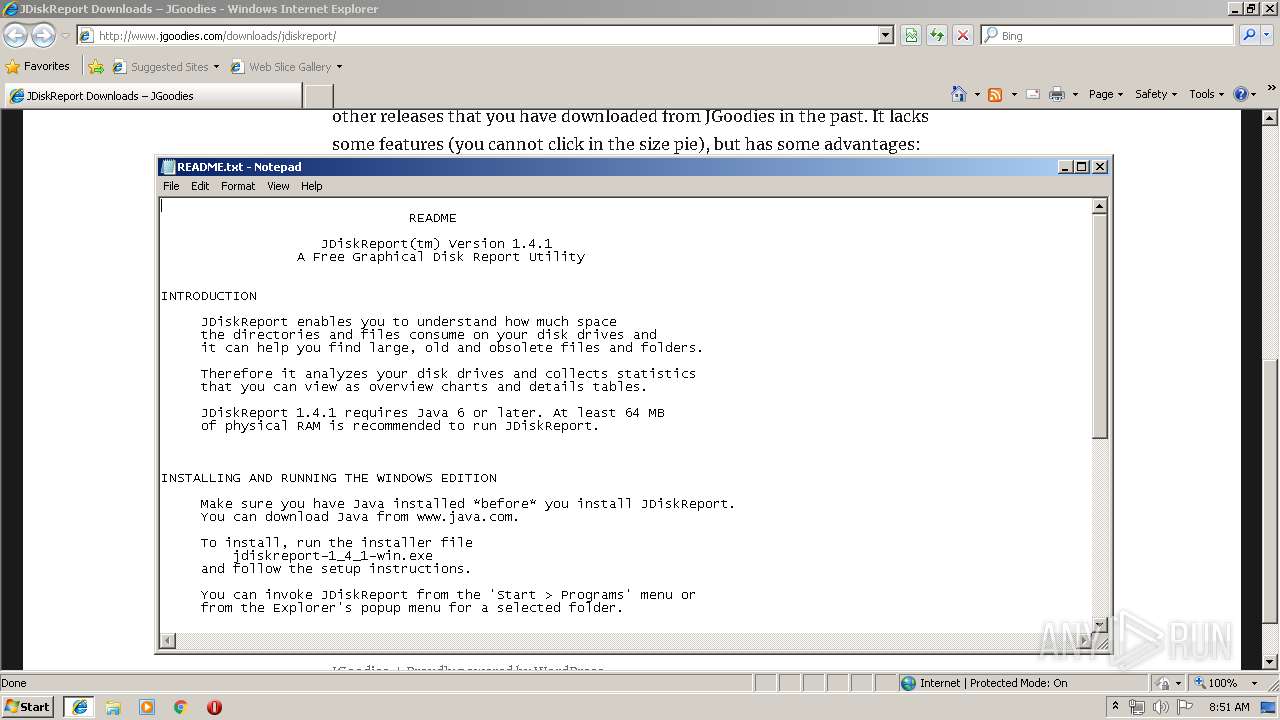Click the 'JDiskReport(tm) Version 1.4.1' line
Screen dimensions: 1280x720
click(436, 244)
